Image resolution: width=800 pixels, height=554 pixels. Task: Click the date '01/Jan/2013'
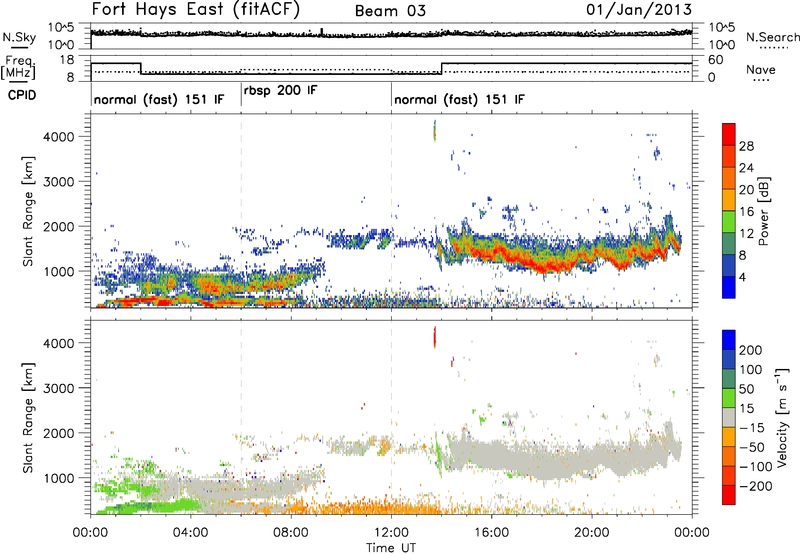click(639, 9)
